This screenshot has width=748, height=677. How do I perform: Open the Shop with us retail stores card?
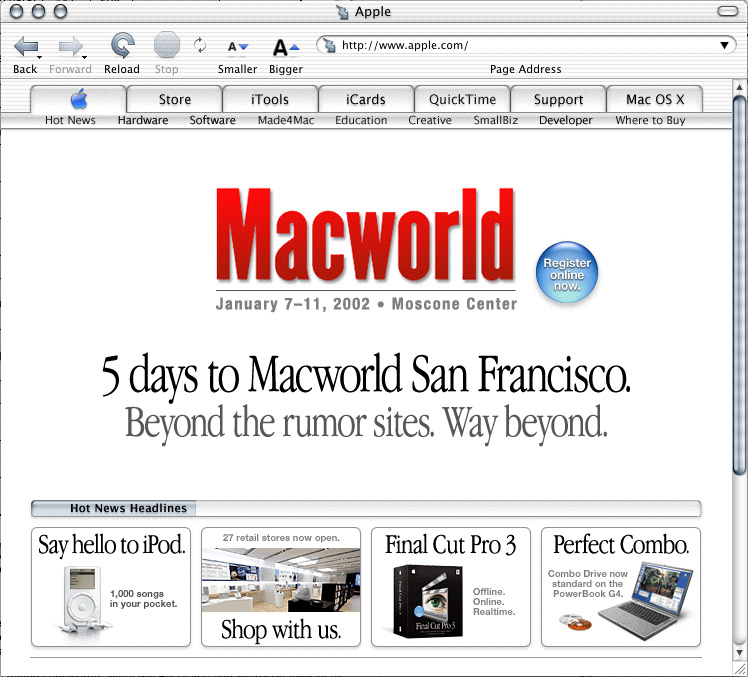(x=280, y=587)
